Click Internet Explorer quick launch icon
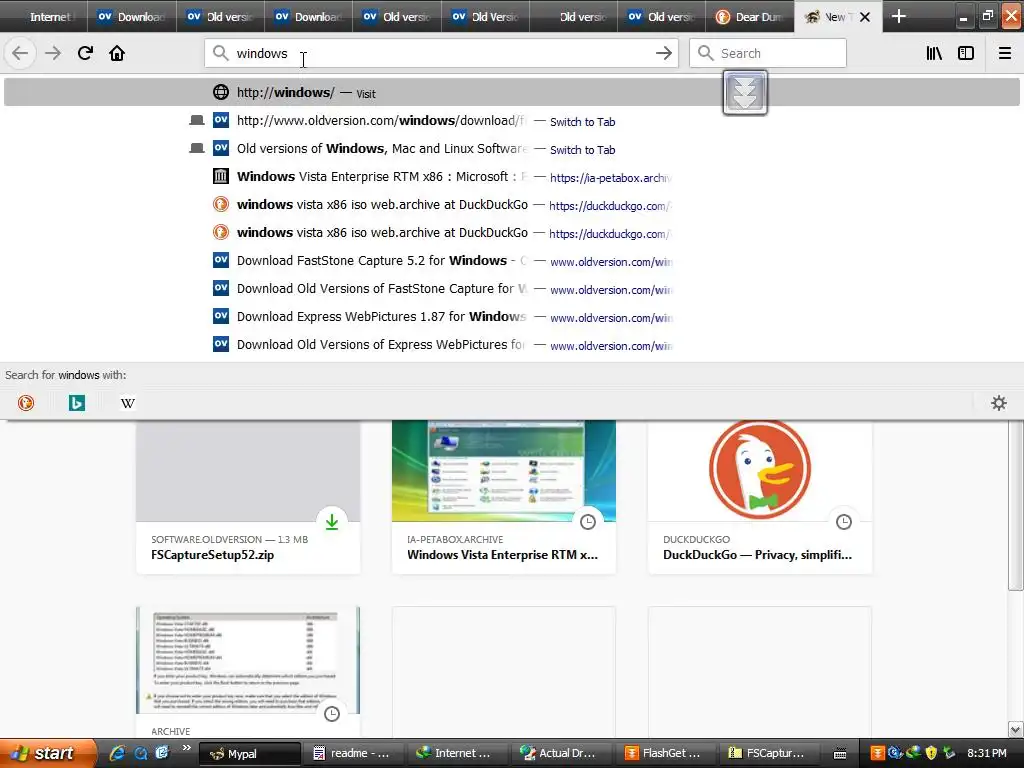The height and width of the screenshot is (768, 1024). (117, 753)
